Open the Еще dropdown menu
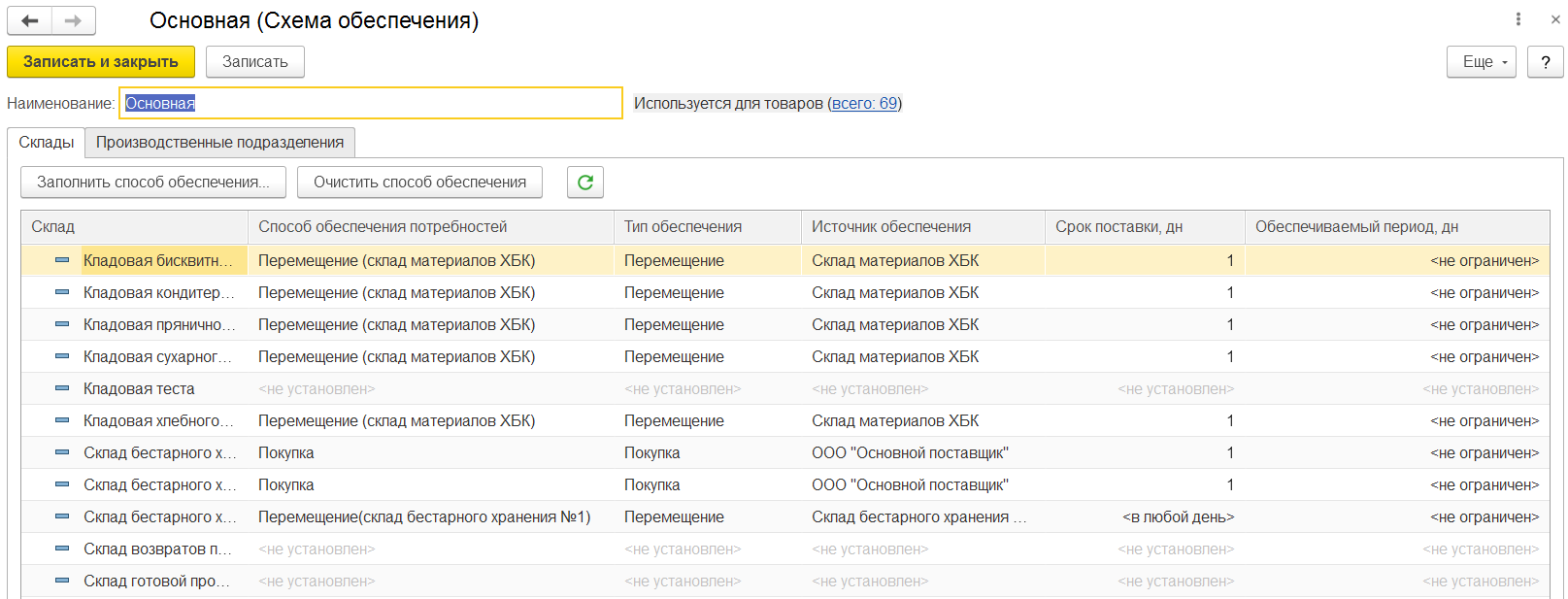The width and height of the screenshot is (1568, 599). click(x=1481, y=62)
